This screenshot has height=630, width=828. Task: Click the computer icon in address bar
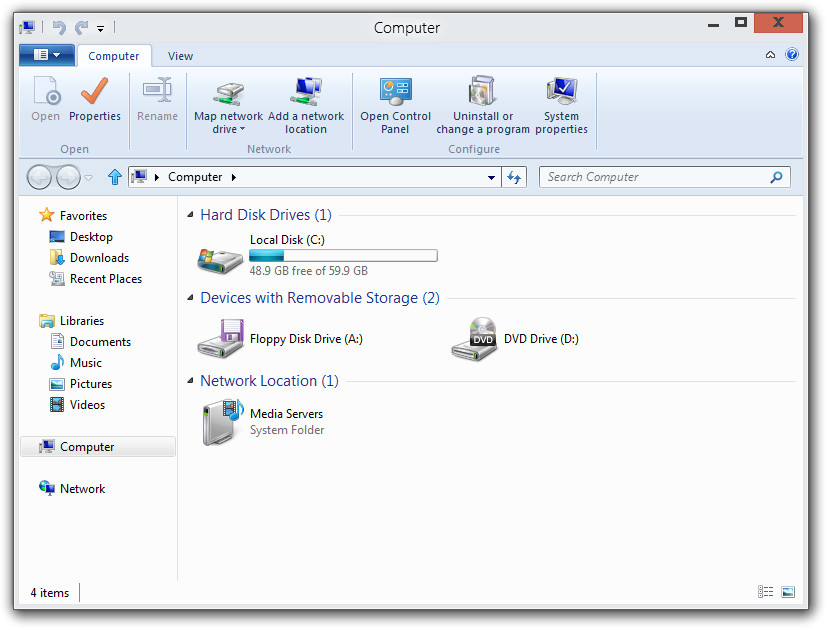[x=139, y=176]
